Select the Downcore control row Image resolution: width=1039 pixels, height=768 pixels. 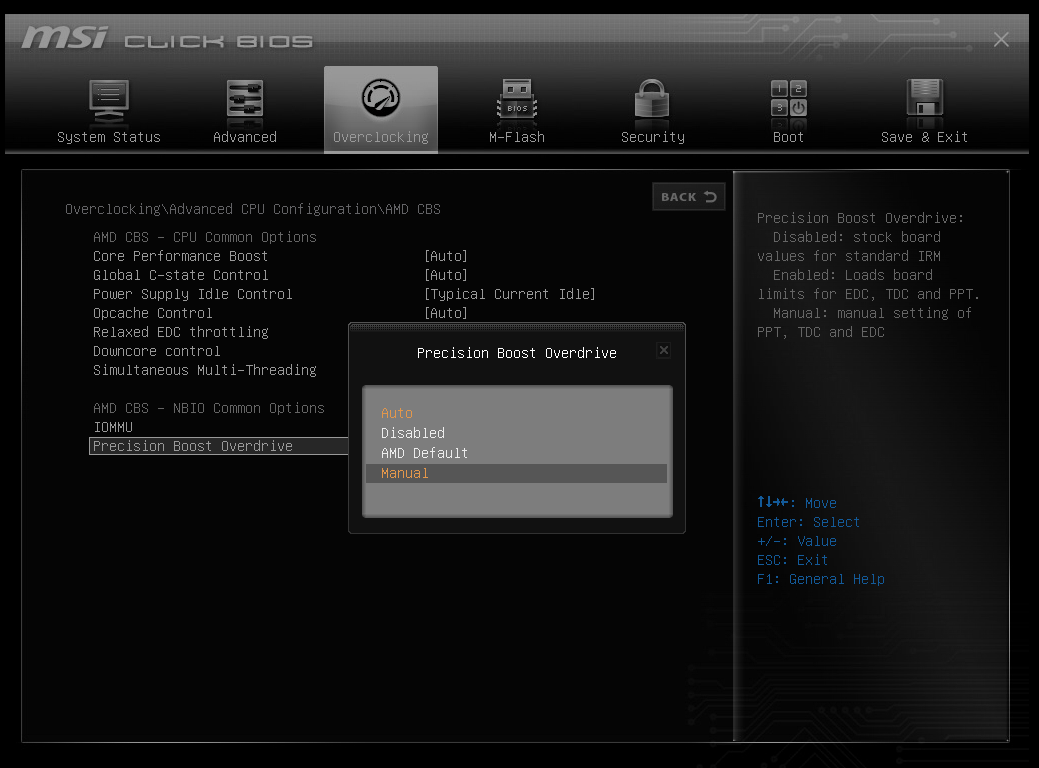point(156,351)
